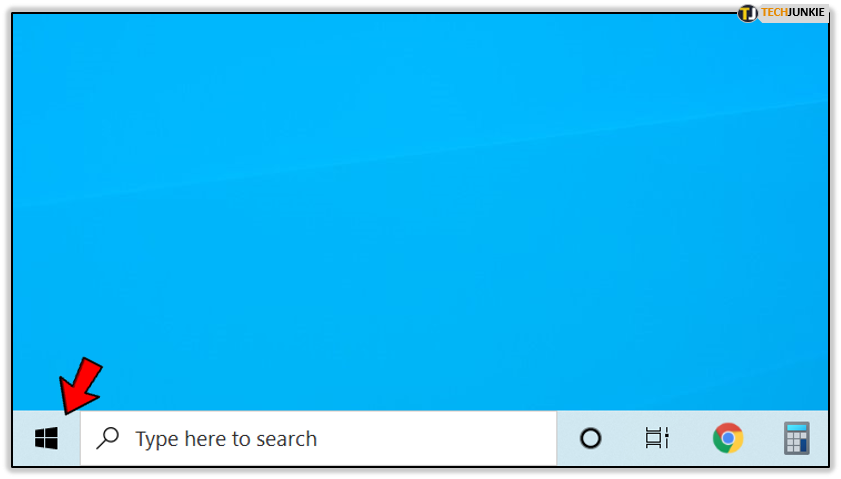The height and width of the screenshot is (479, 841).
Task: Launch Google Chrome from the taskbar
Action: tap(728, 438)
